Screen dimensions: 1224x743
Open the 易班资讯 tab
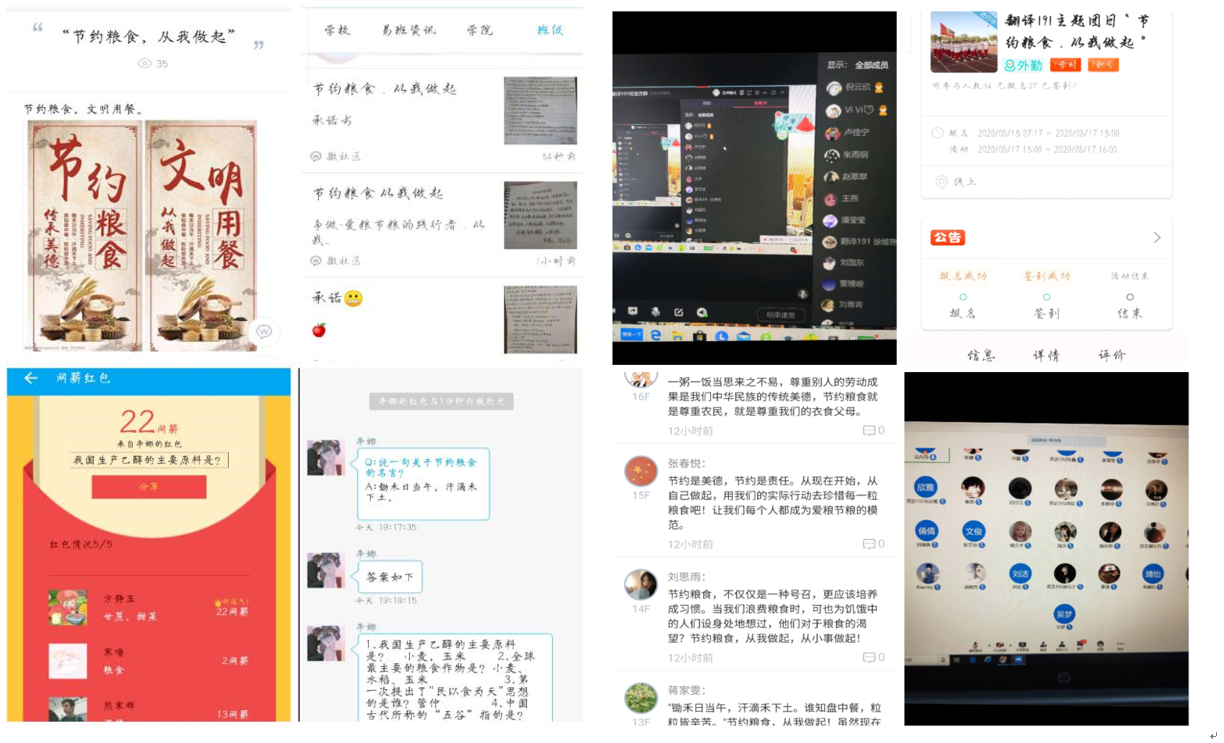(x=408, y=30)
